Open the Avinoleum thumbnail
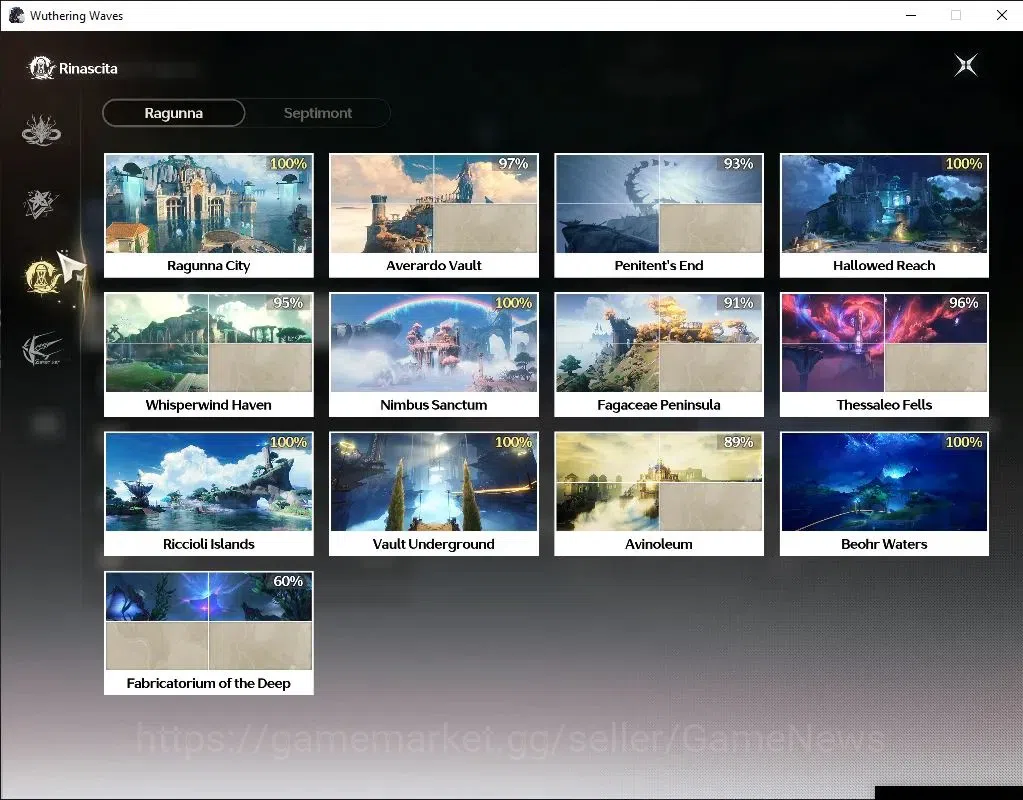Image resolution: width=1023 pixels, height=800 pixels. coord(659,482)
